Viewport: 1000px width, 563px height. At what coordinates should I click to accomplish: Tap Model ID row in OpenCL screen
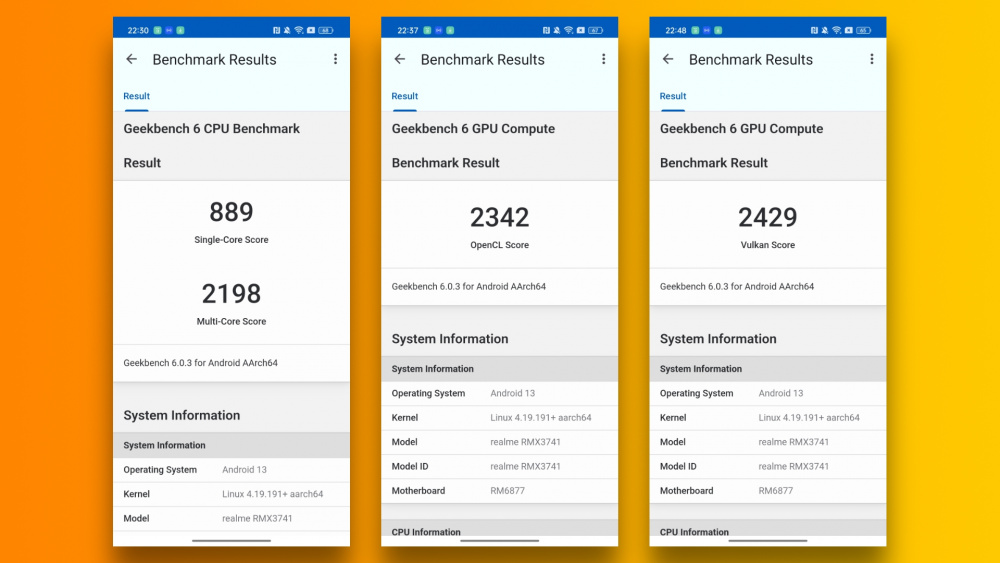pos(499,466)
